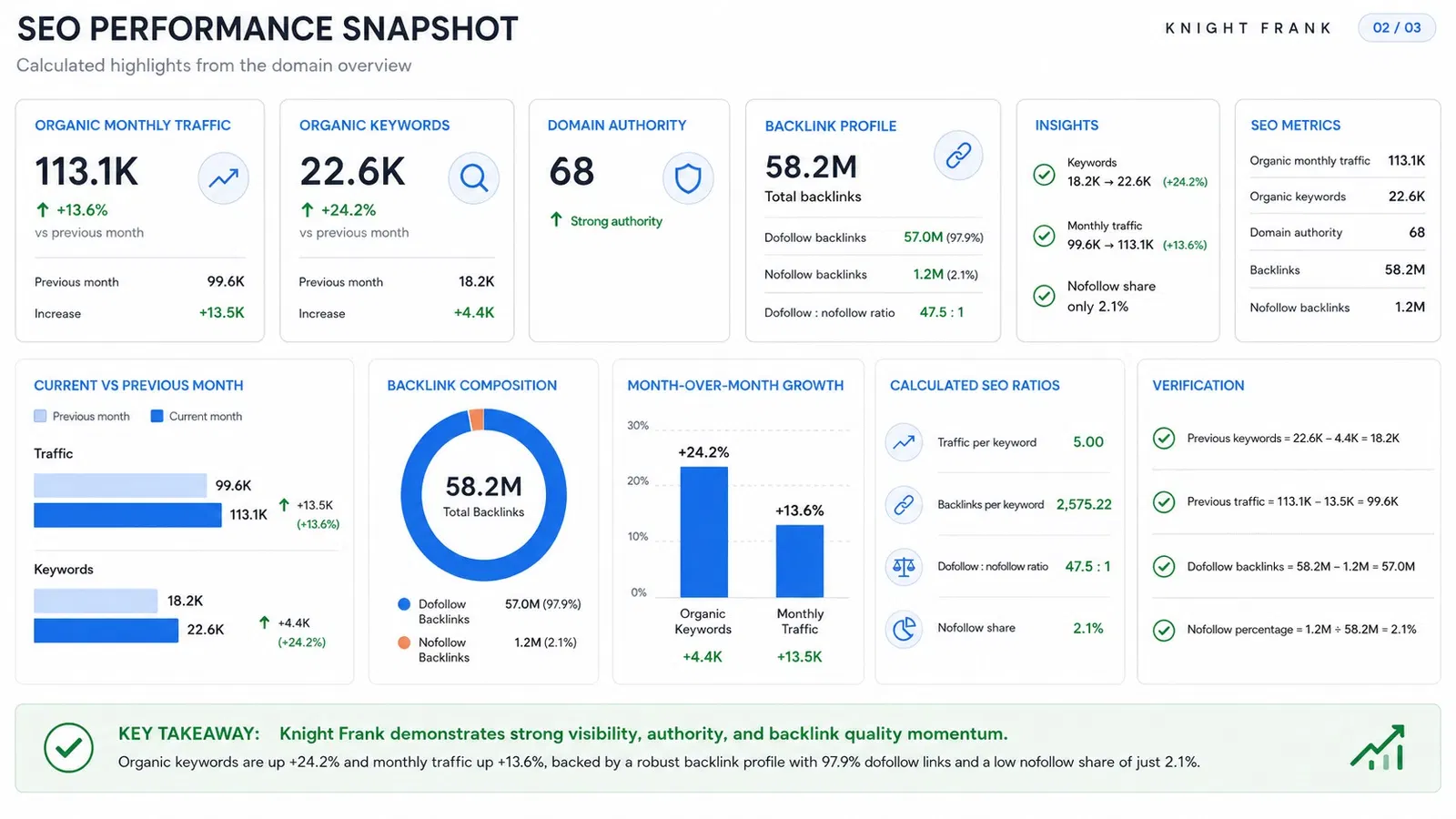This screenshot has height=819, width=1456.
Task: Click the large 68 domain authority score
Action: (571, 172)
